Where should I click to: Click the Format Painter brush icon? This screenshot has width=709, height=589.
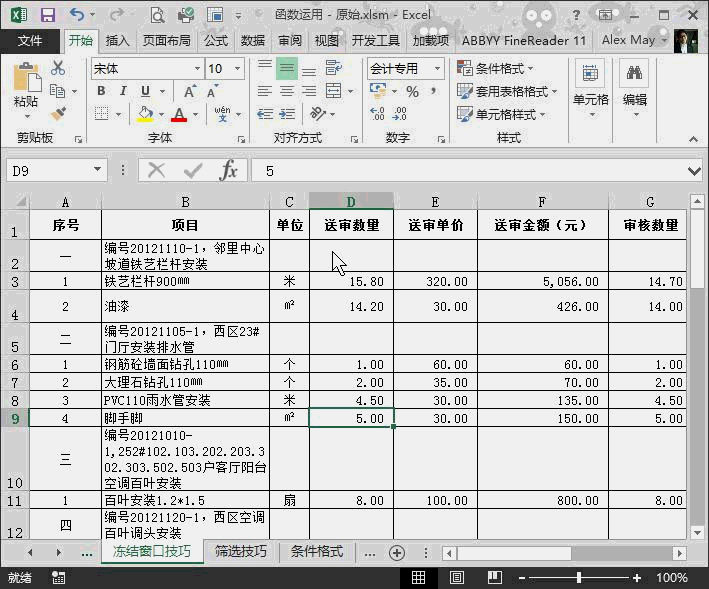coord(58,113)
